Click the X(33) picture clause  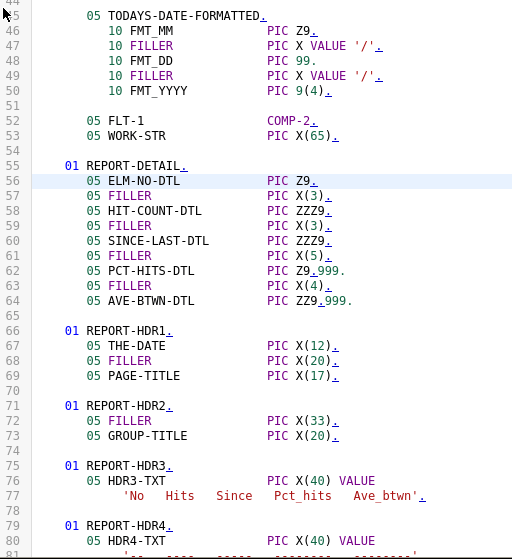pos(313,421)
